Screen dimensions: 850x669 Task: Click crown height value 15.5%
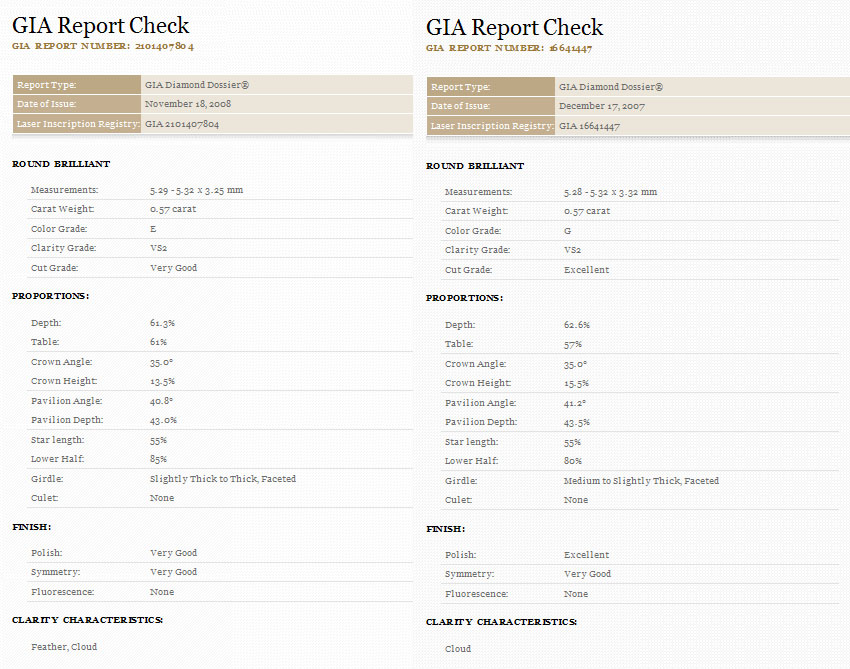(576, 383)
